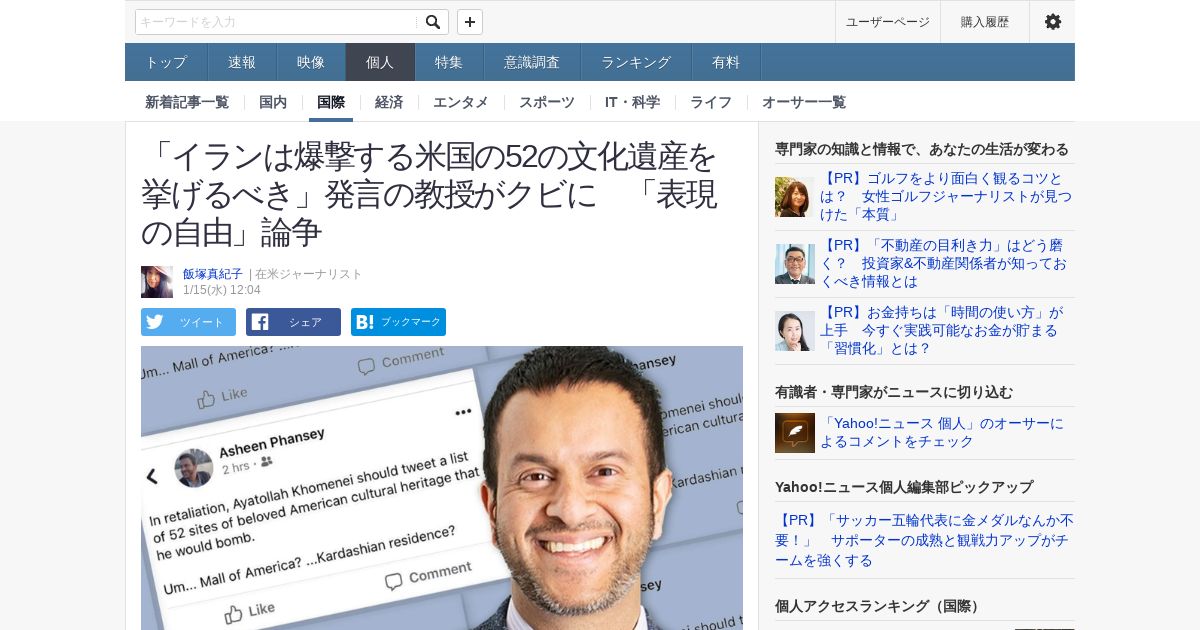Open PR link about 不動産の目利き力
Image resolution: width=1200 pixels, height=630 pixels.
coord(942,264)
